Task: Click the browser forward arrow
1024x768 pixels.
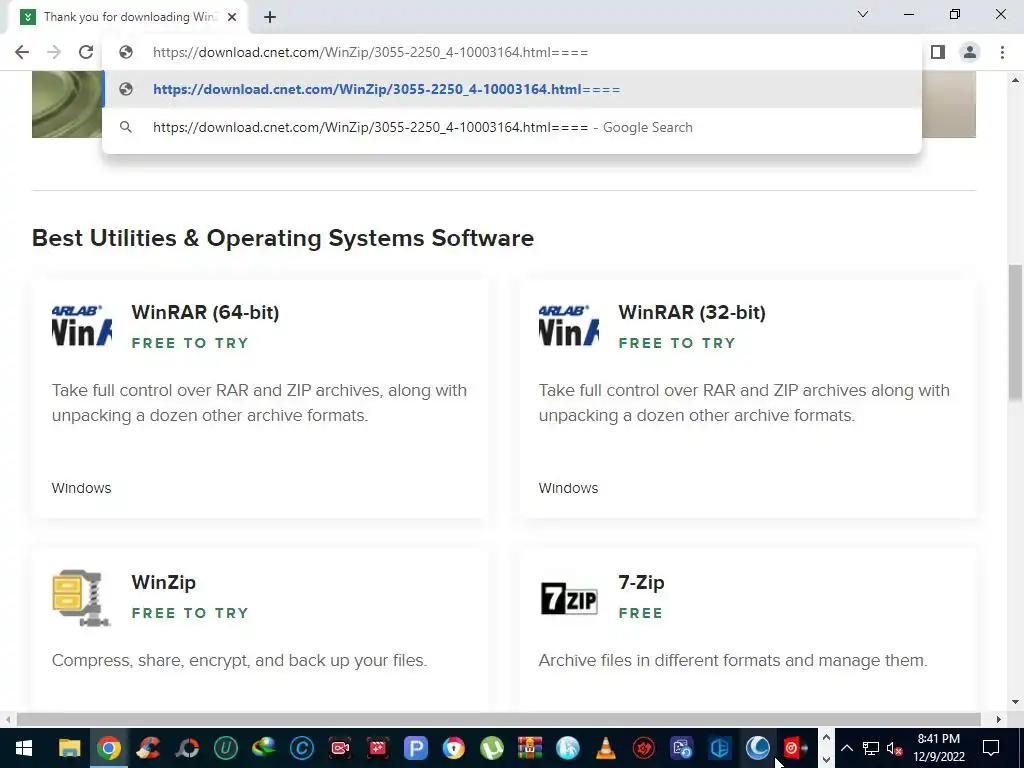Action: [54, 52]
